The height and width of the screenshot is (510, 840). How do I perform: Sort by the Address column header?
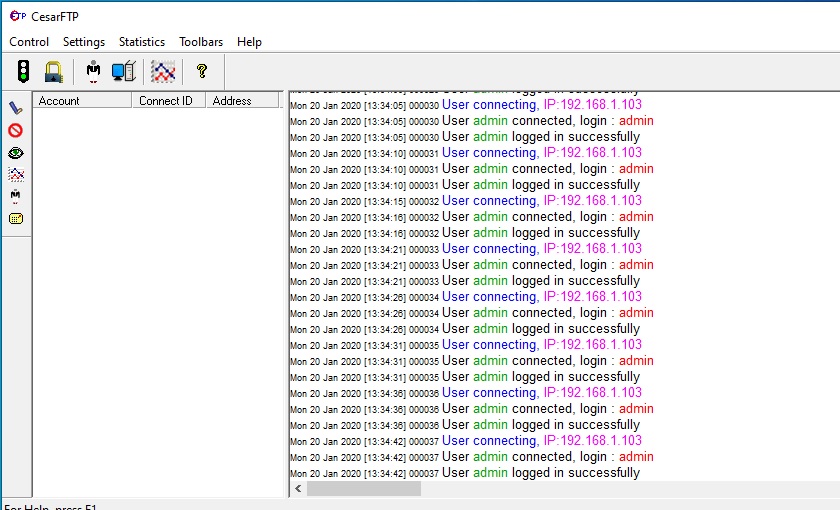pos(242,101)
